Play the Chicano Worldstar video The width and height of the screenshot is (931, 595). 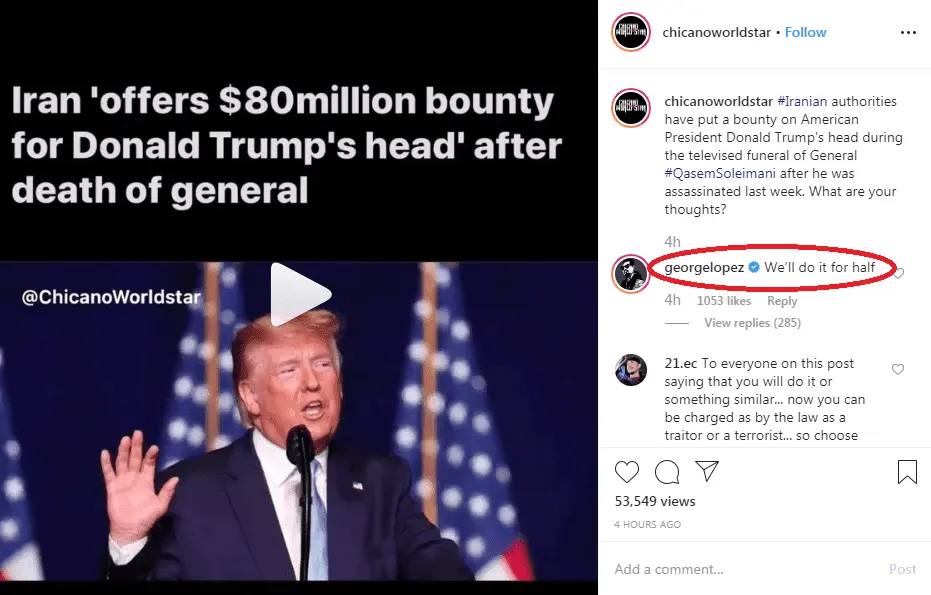coord(300,294)
